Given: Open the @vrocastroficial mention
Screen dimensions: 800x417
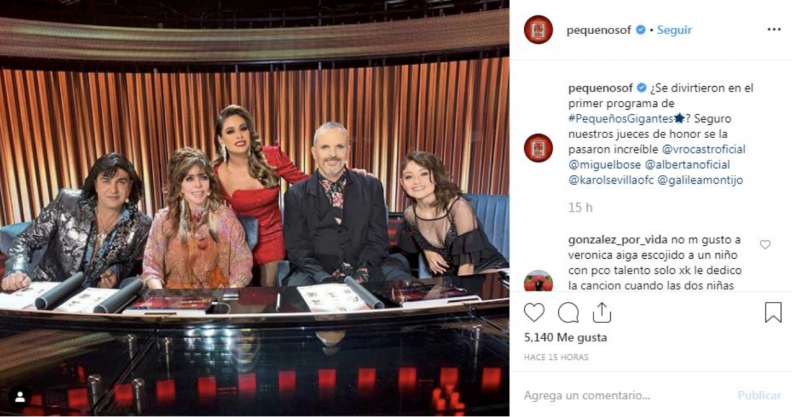Looking at the screenshot, I should [704, 149].
